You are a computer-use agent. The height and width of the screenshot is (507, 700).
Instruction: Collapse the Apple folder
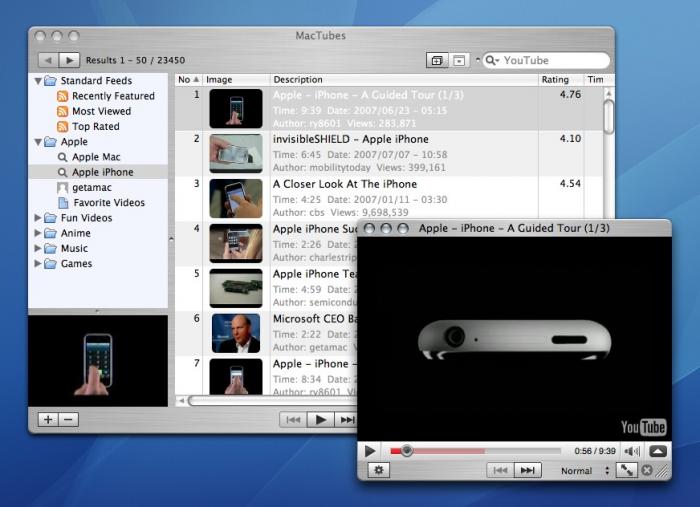[38, 142]
